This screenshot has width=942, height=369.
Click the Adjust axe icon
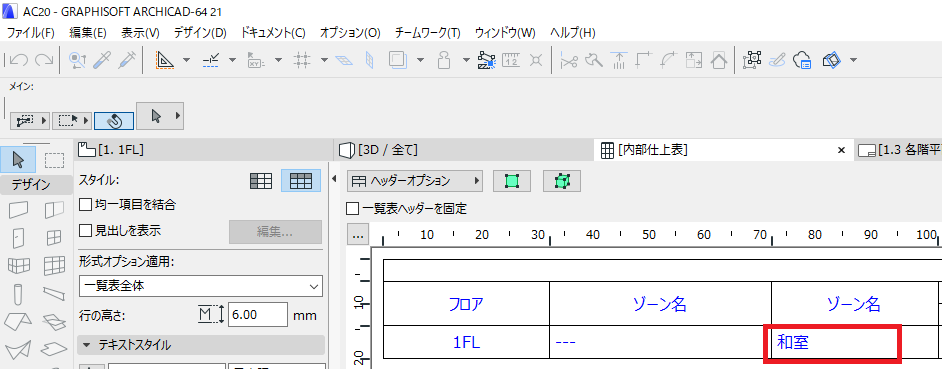point(594,59)
